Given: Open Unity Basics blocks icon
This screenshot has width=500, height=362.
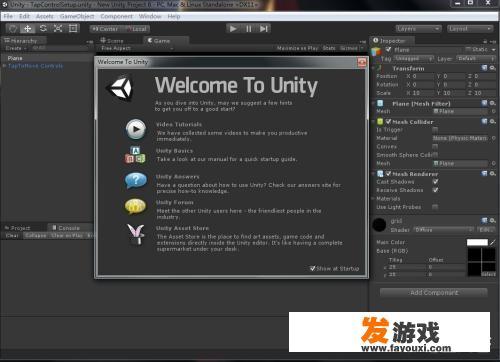Looking at the screenshot, I should point(135,155).
